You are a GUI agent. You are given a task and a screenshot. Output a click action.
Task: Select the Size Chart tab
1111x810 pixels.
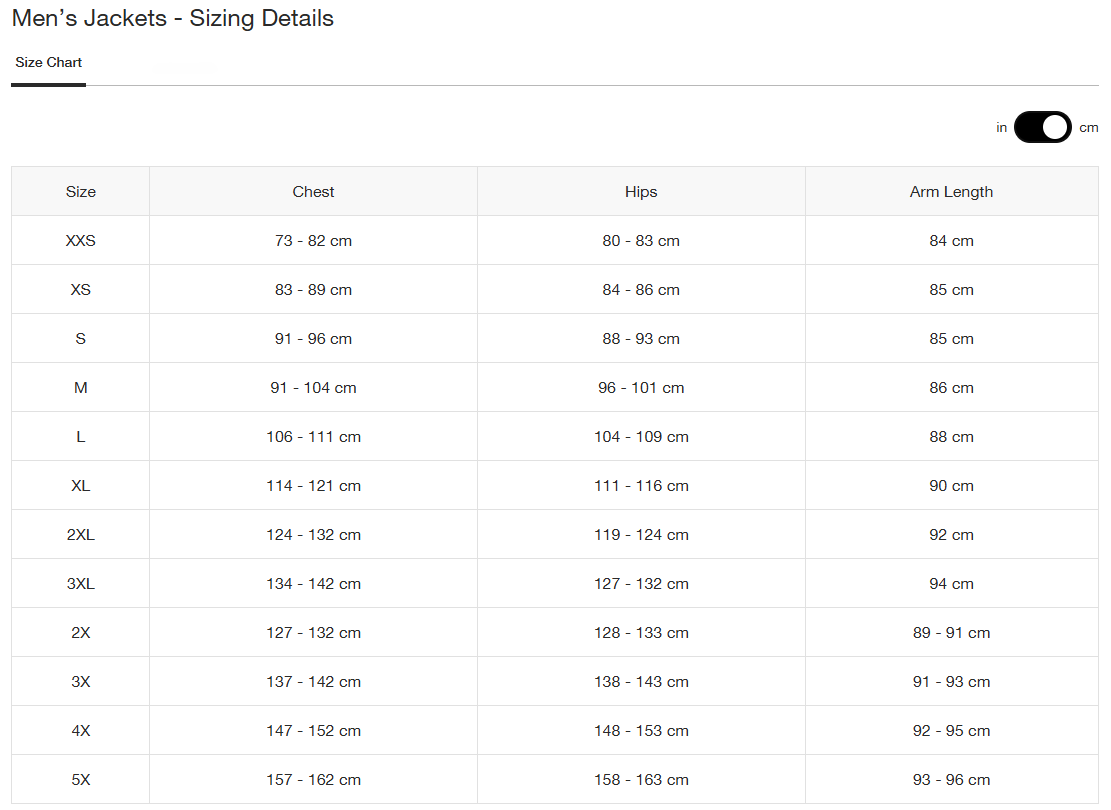[x=48, y=63]
